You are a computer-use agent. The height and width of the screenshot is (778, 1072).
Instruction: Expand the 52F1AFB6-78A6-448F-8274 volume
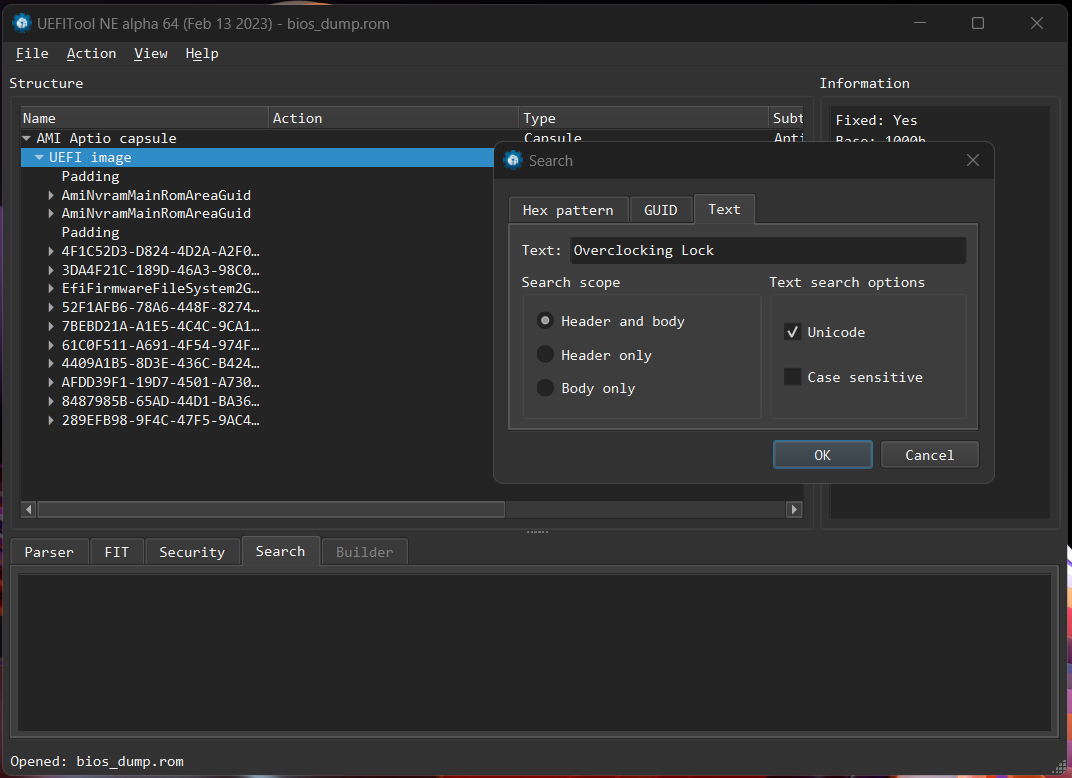(x=51, y=308)
